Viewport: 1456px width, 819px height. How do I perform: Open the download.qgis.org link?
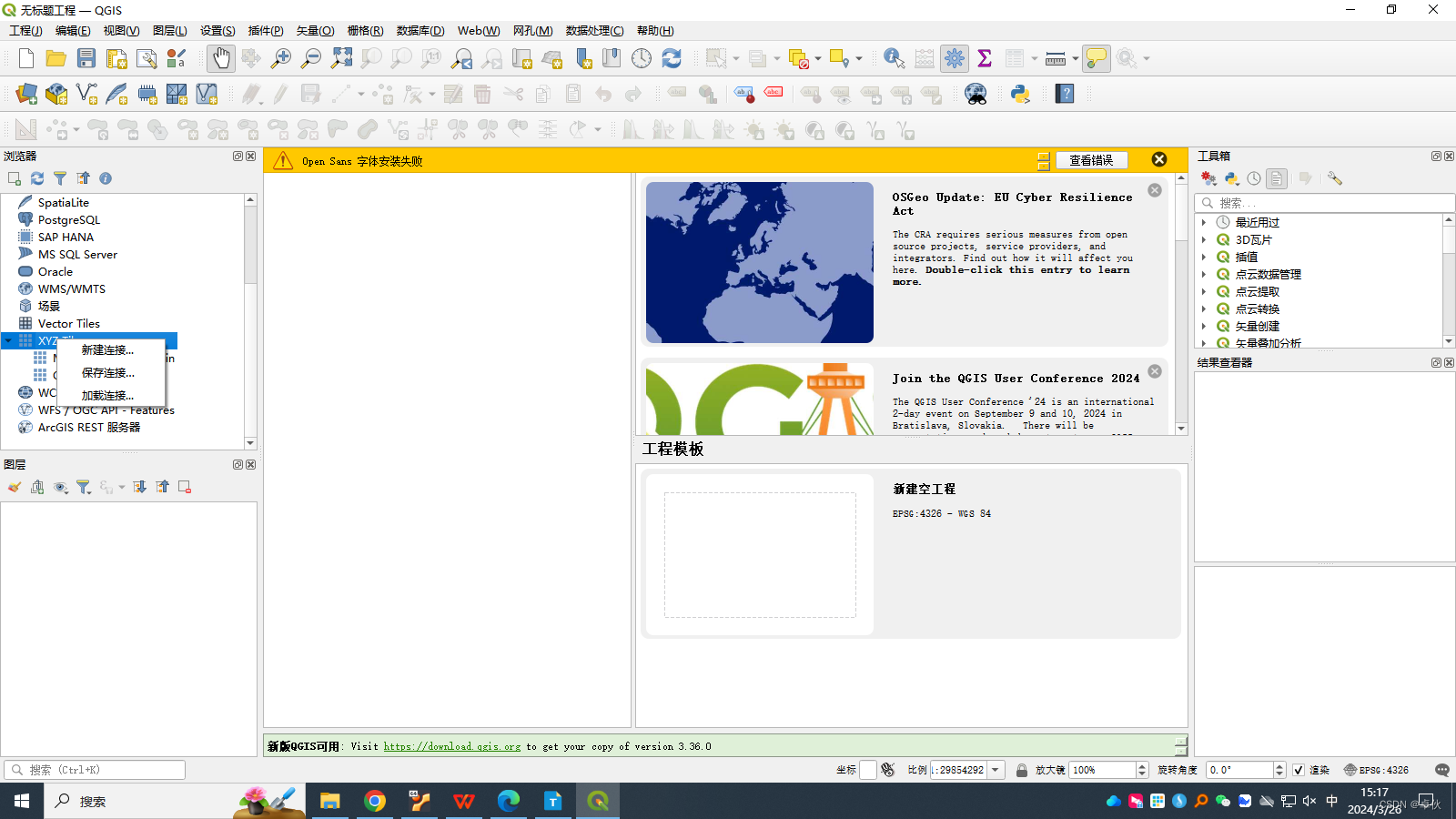point(452,746)
